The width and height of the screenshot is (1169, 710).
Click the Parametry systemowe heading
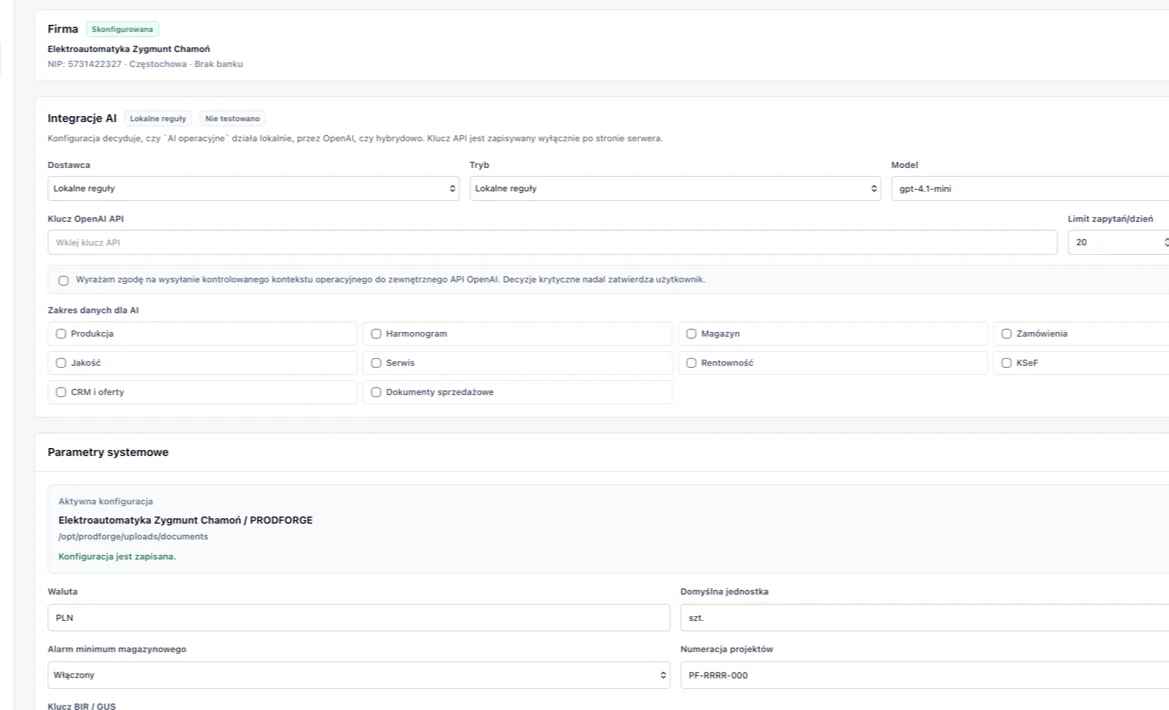[x=108, y=452]
